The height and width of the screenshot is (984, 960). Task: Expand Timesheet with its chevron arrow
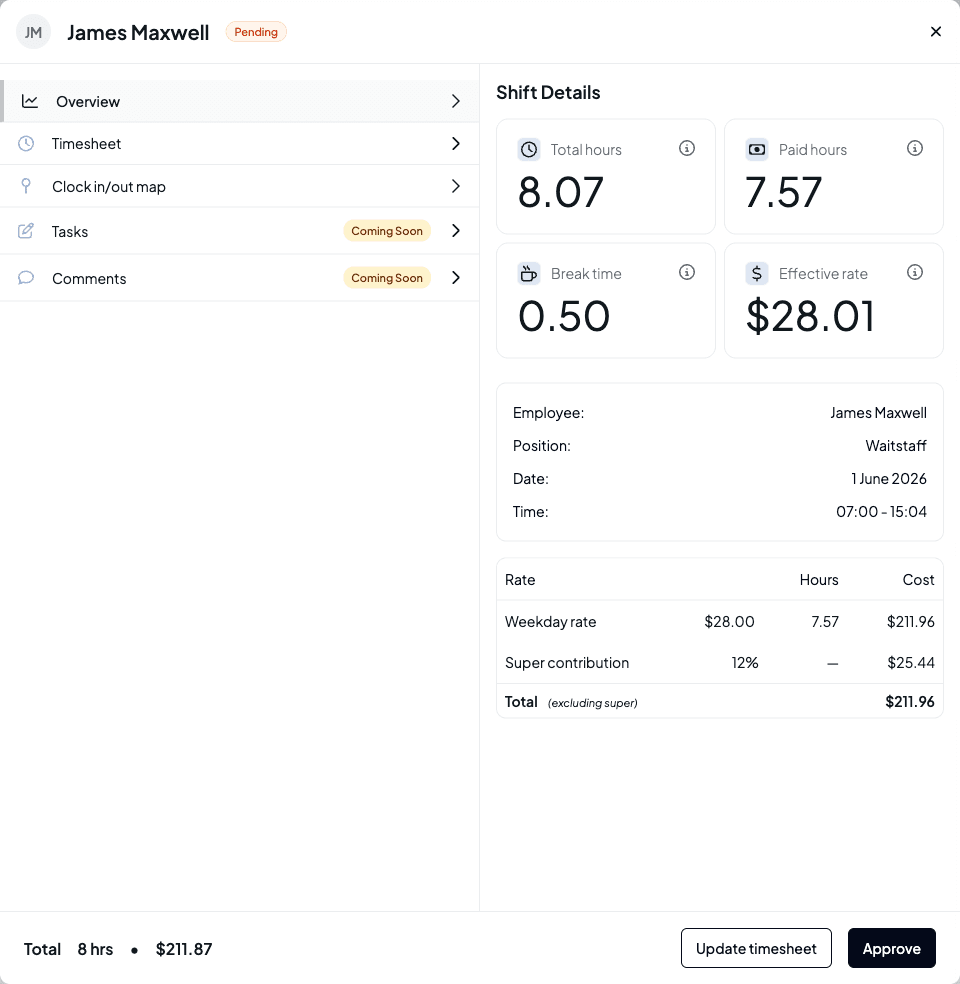[456, 144]
